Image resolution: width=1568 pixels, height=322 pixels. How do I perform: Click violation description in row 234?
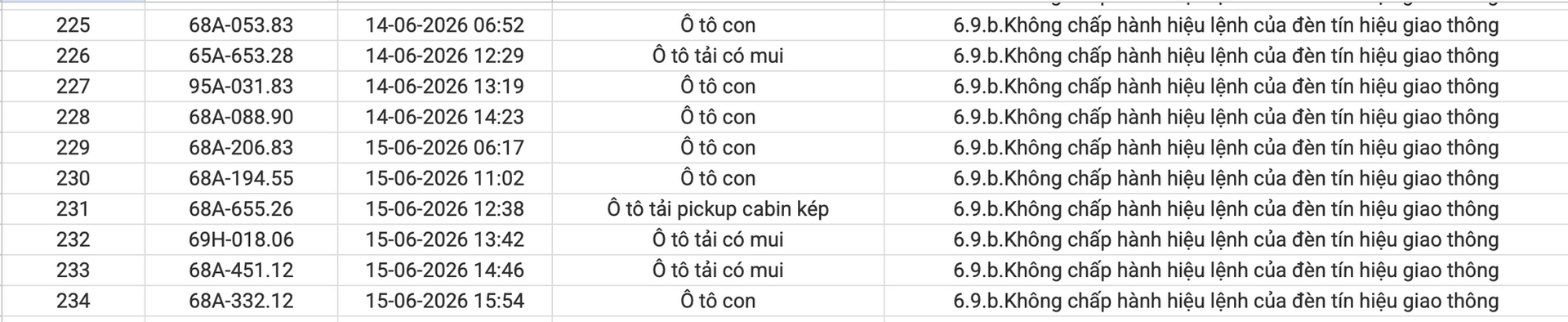point(1226,301)
